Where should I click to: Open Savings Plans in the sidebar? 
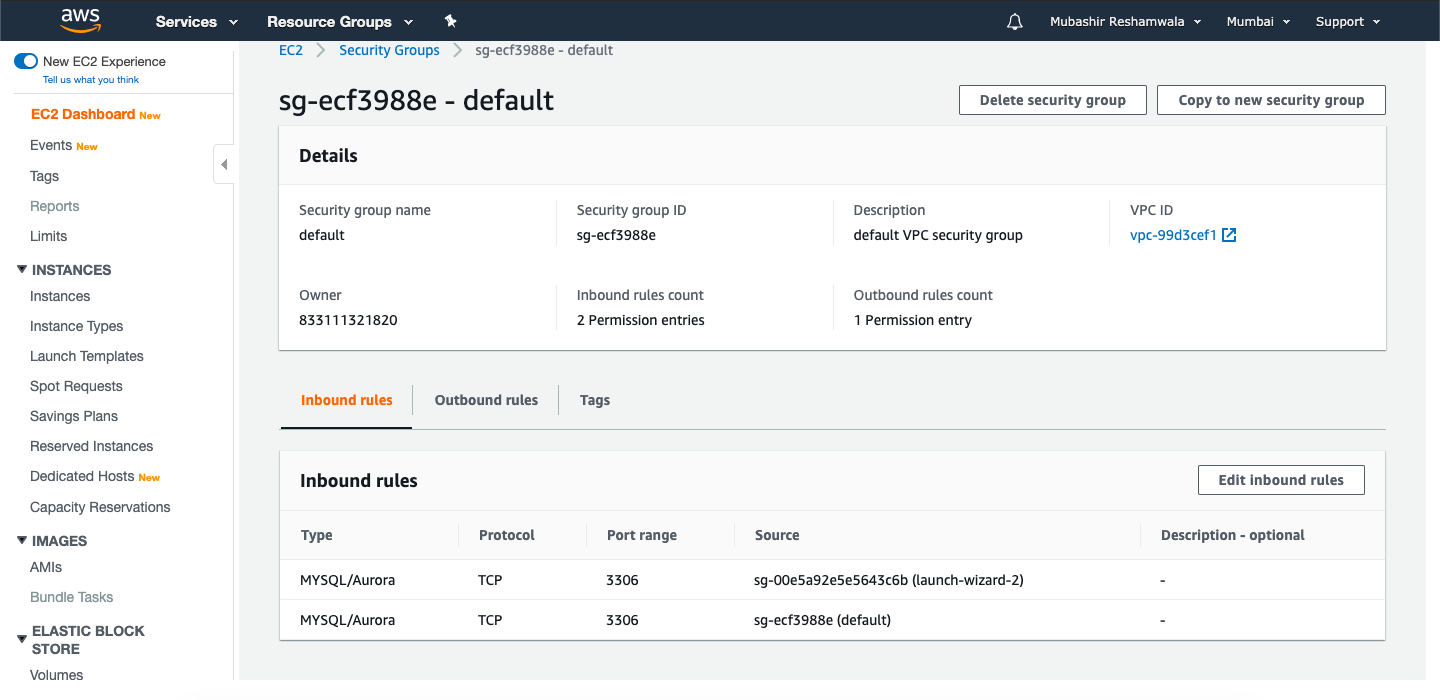[74, 416]
